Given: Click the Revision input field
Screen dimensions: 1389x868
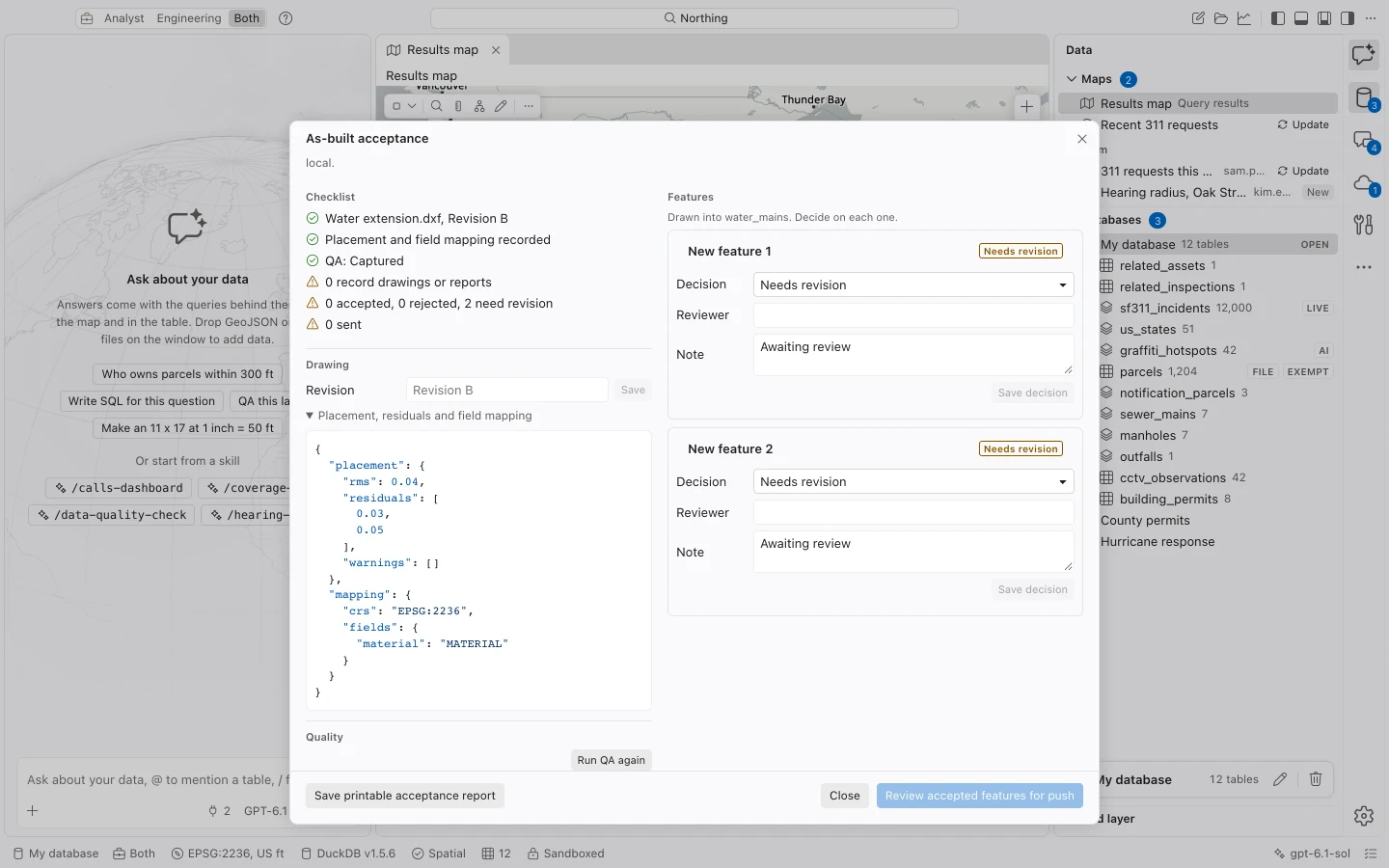Looking at the screenshot, I should click(x=507, y=391).
